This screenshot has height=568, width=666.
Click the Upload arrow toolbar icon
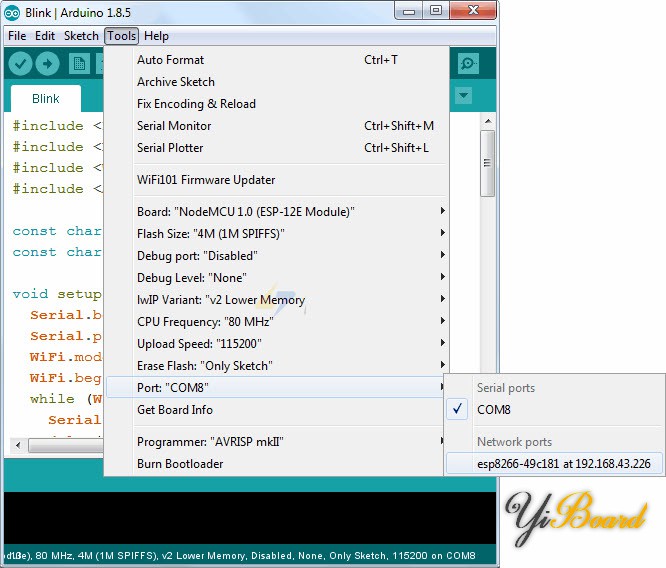(x=48, y=64)
